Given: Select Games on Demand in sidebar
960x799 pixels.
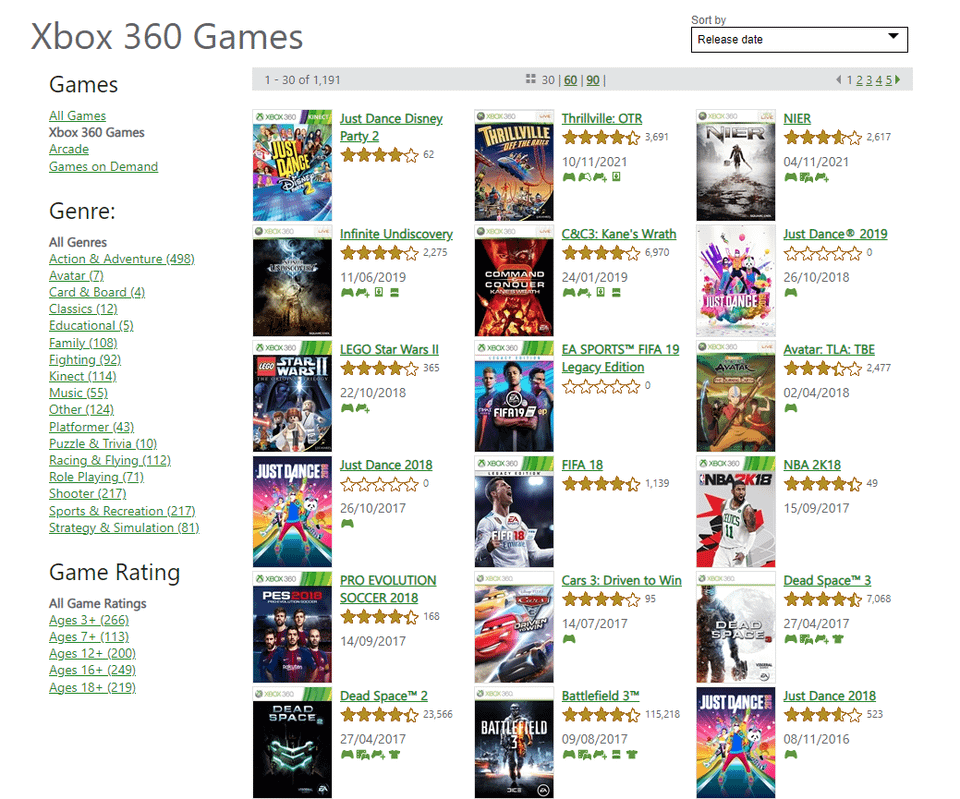Looking at the screenshot, I should [x=103, y=166].
